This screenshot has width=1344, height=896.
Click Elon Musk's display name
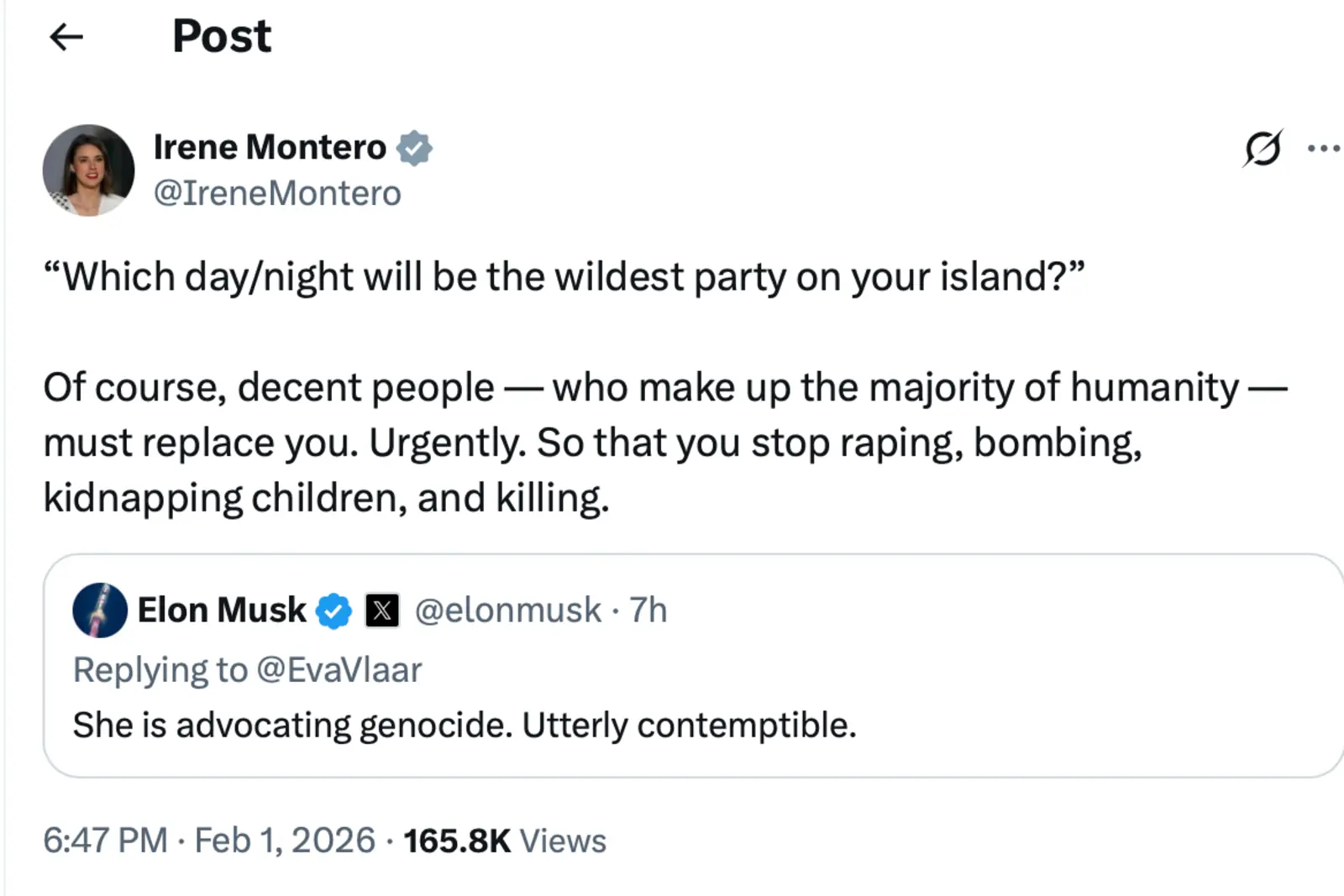pos(223,610)
